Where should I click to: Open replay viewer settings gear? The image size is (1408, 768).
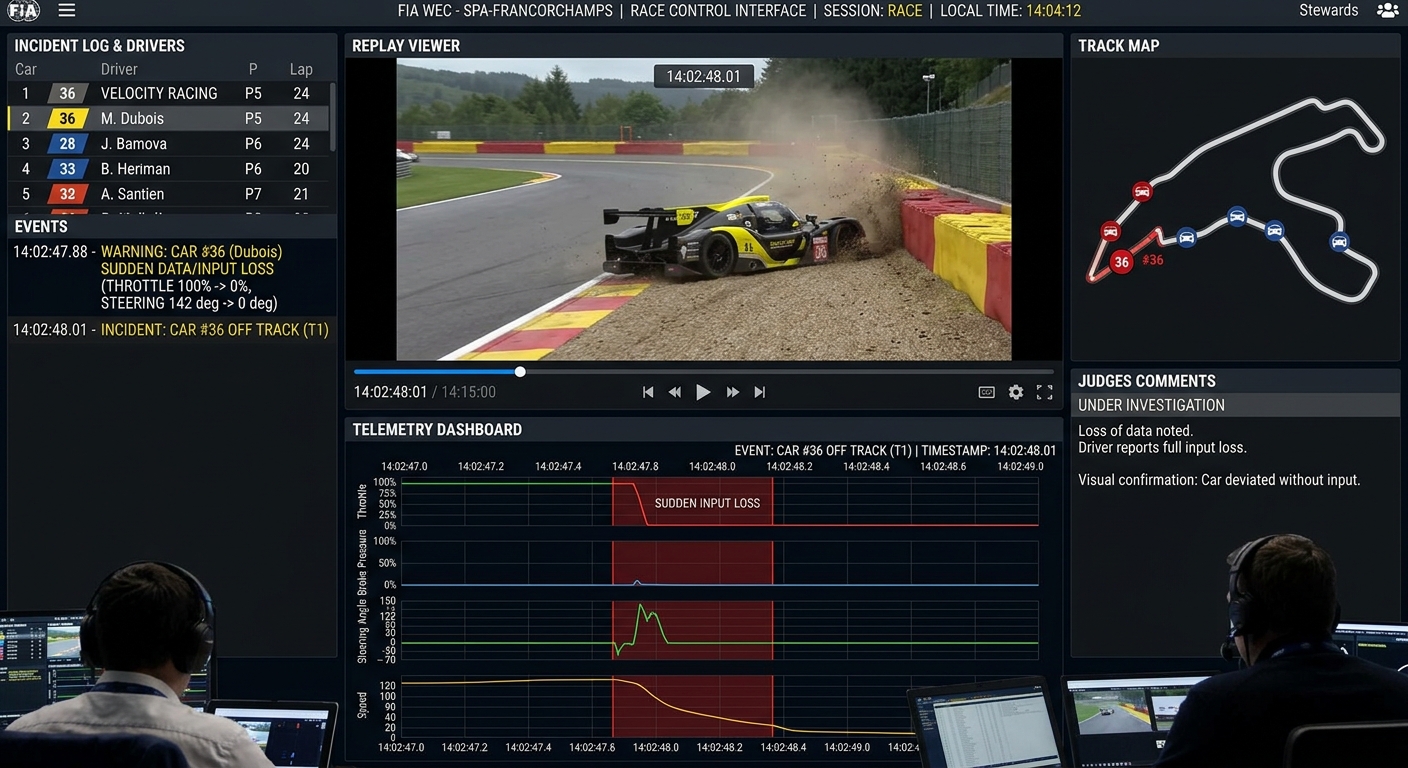pyautogui.click(x=1016, y=392)
